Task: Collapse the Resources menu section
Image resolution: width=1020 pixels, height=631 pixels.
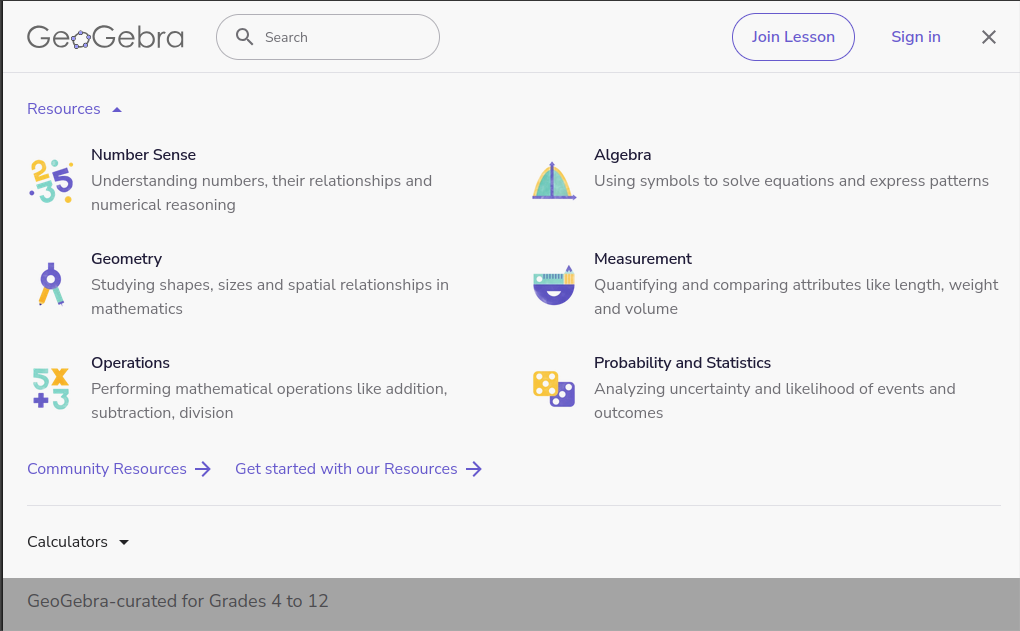Action: click(x=74, y=109)
